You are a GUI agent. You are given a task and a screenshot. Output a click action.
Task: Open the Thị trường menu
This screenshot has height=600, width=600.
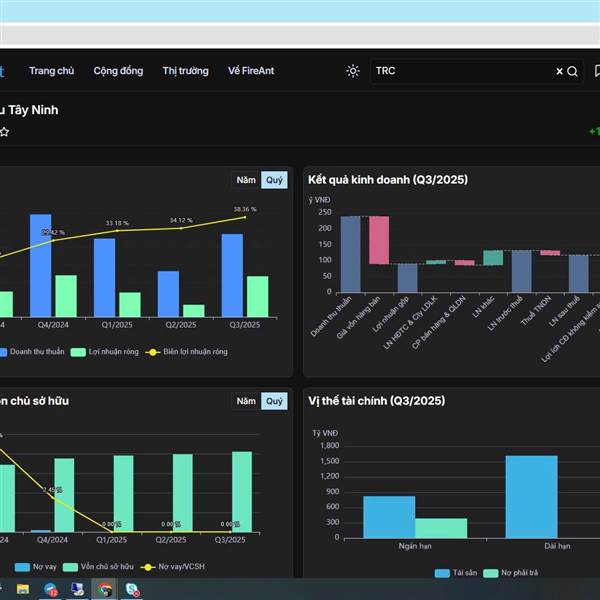coord(186,71)
